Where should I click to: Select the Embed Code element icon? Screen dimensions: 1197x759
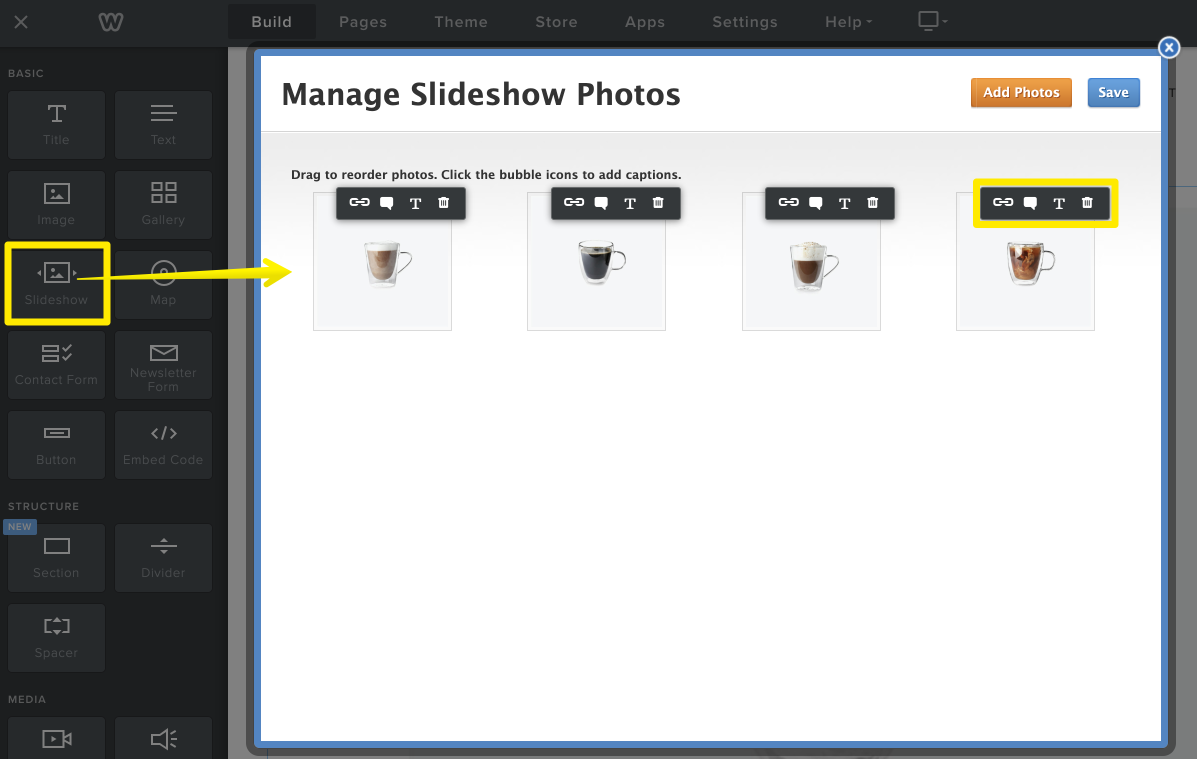(163, 445)
